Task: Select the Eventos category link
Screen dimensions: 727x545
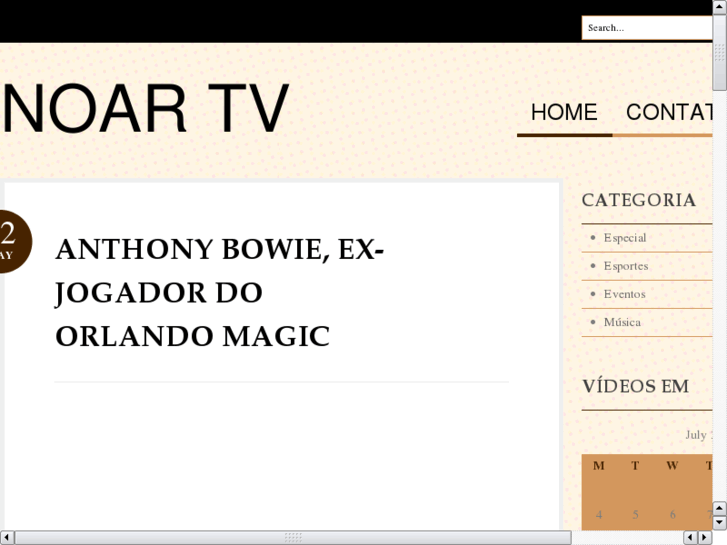Action: tap(624, 294)
